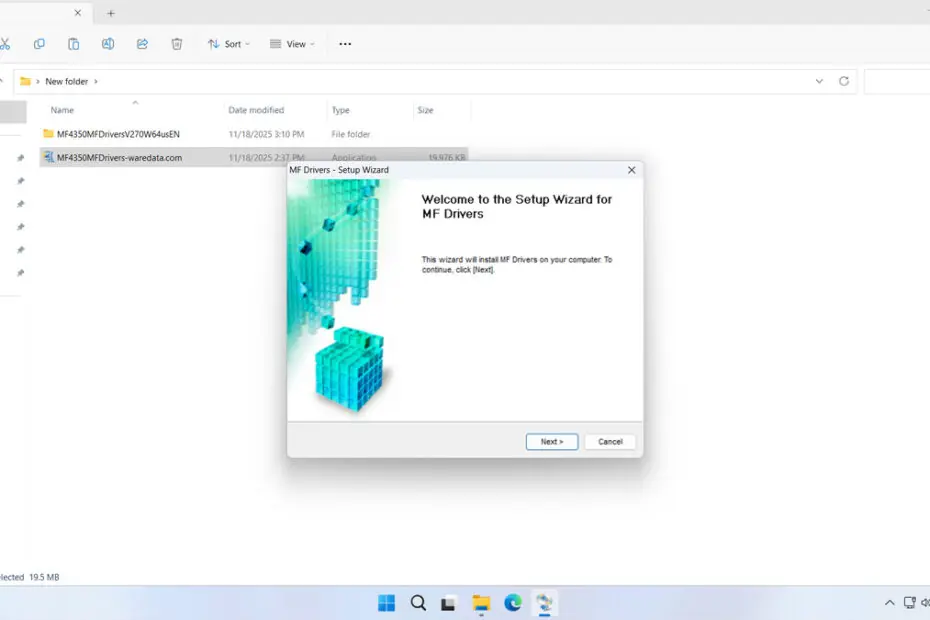The image size is (930, 620).
Task: Click the Copy icon in the toolbar
Action: coord(39,44)
